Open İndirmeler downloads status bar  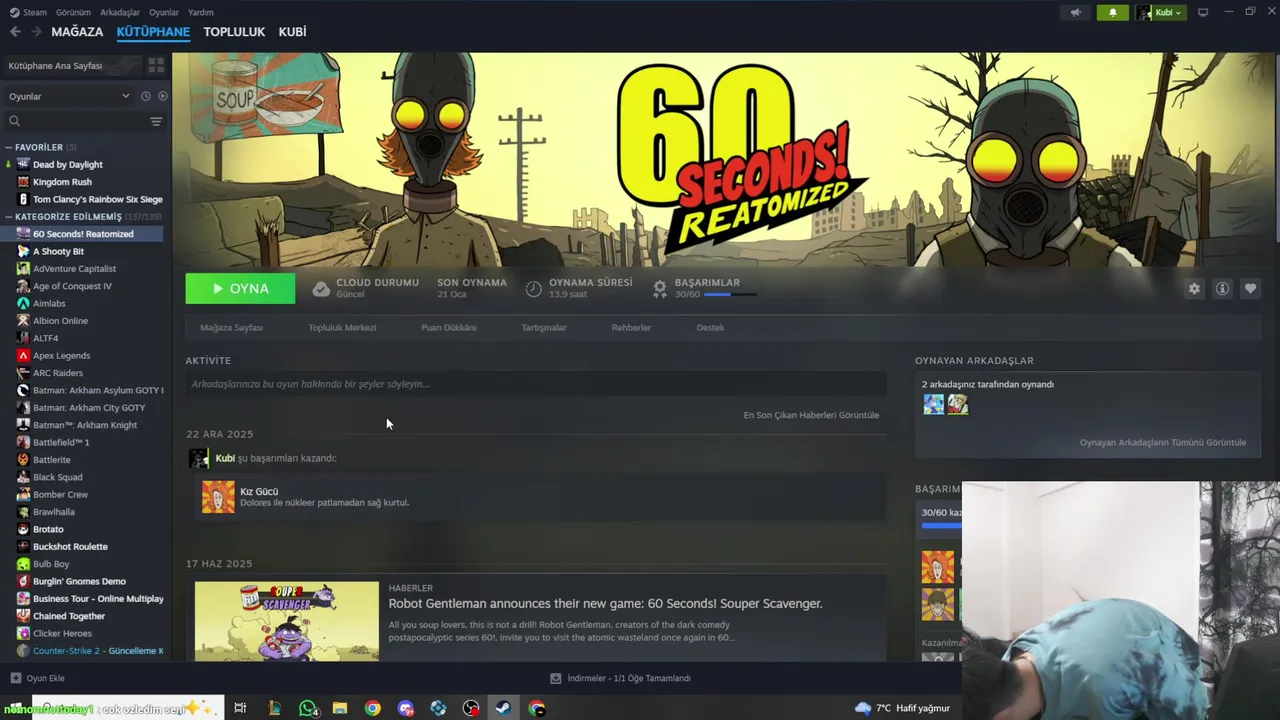point(620,678)
